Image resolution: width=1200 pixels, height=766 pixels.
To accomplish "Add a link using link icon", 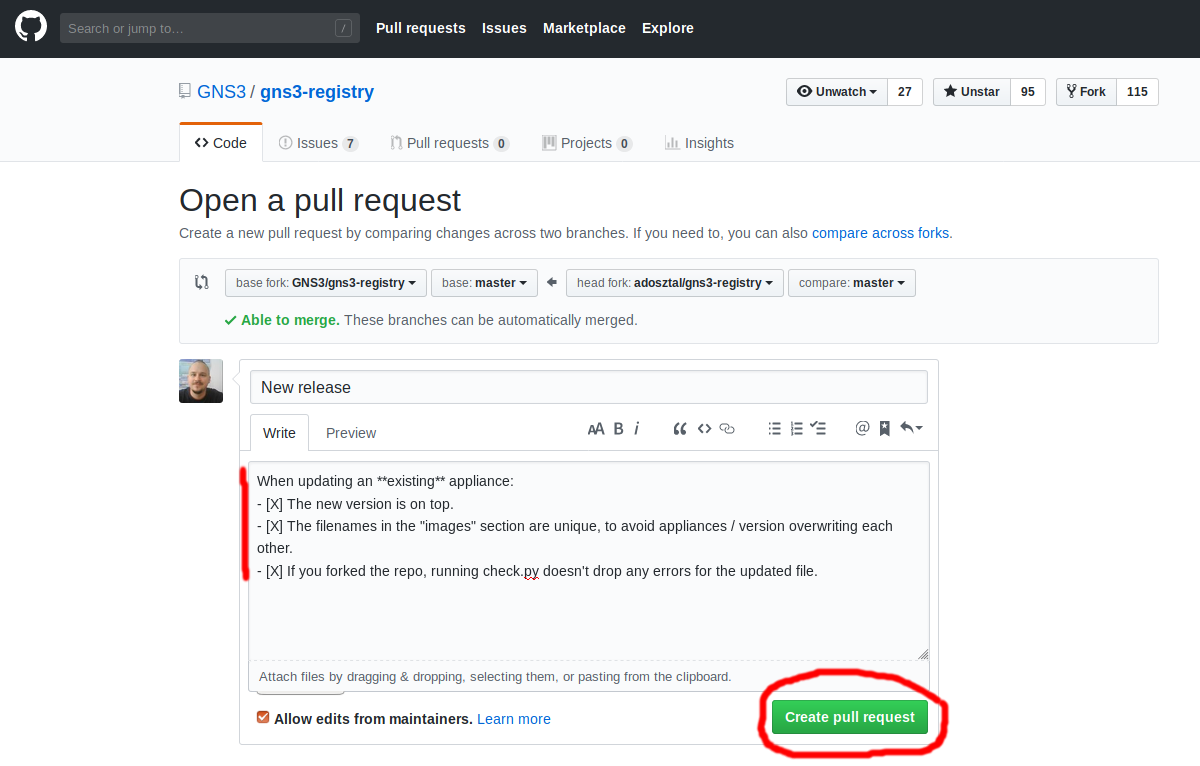I will click(x=727, y=429).
